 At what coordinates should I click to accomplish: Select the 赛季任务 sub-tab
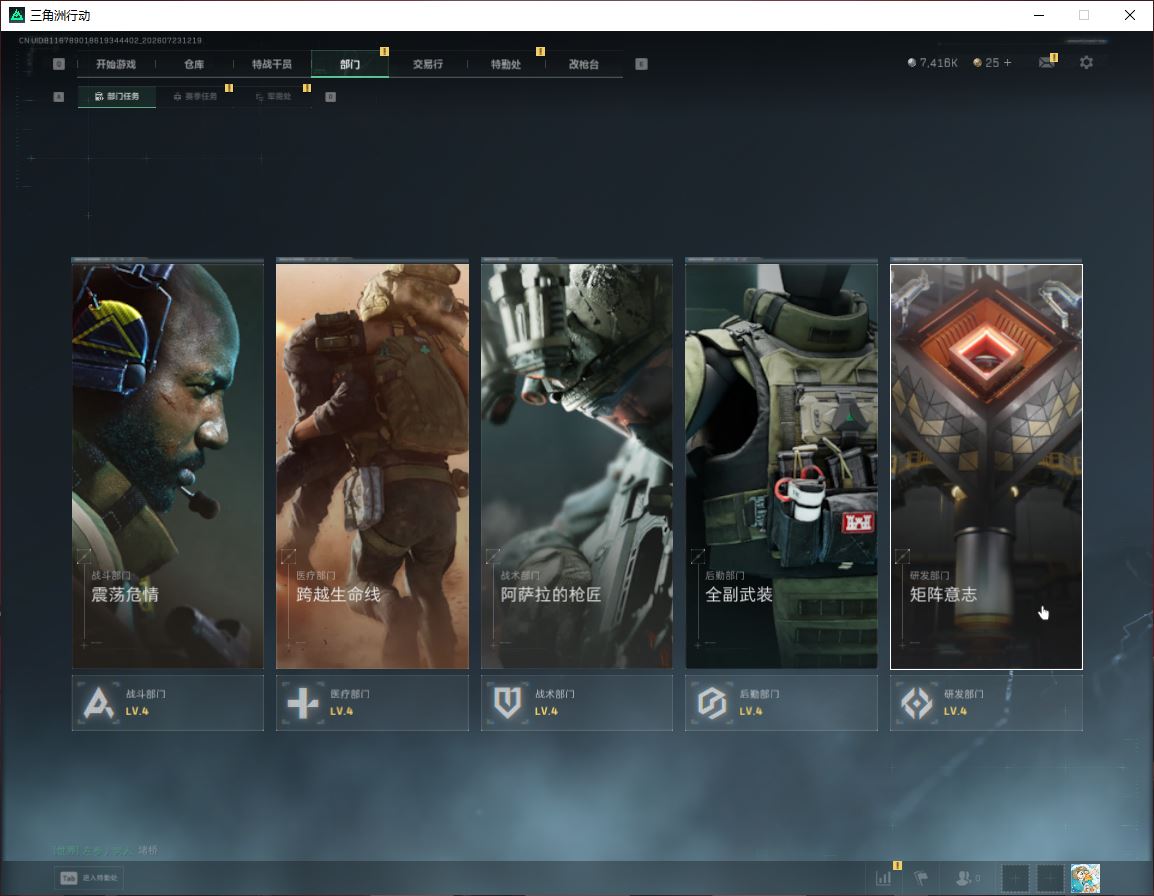[195, 96]
